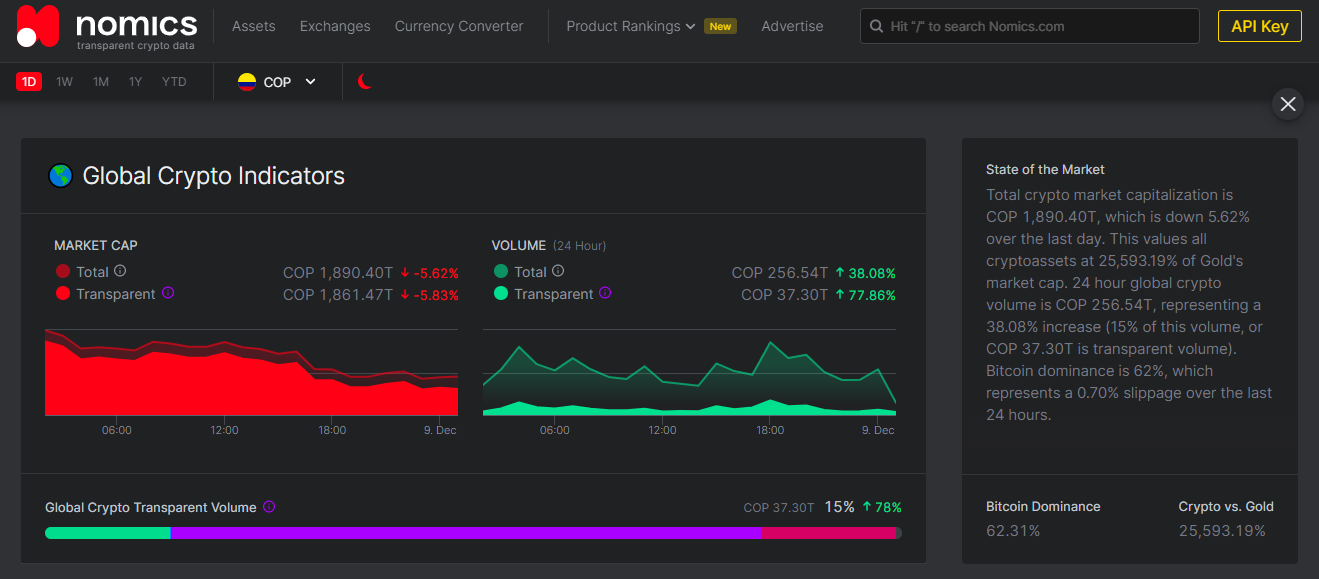Go to the Exchanges page

pyautogui.click(x=335, y=26)
